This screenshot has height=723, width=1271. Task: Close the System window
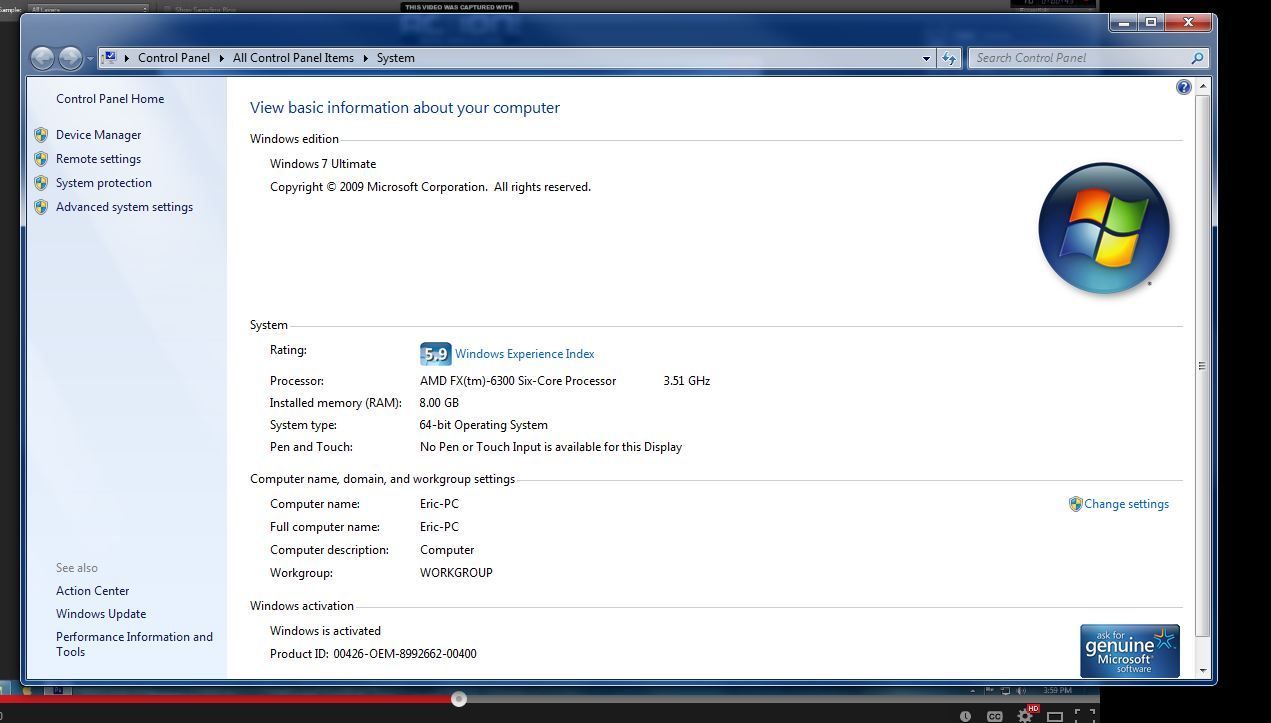pyautogui.click(x=1188, y=22)
